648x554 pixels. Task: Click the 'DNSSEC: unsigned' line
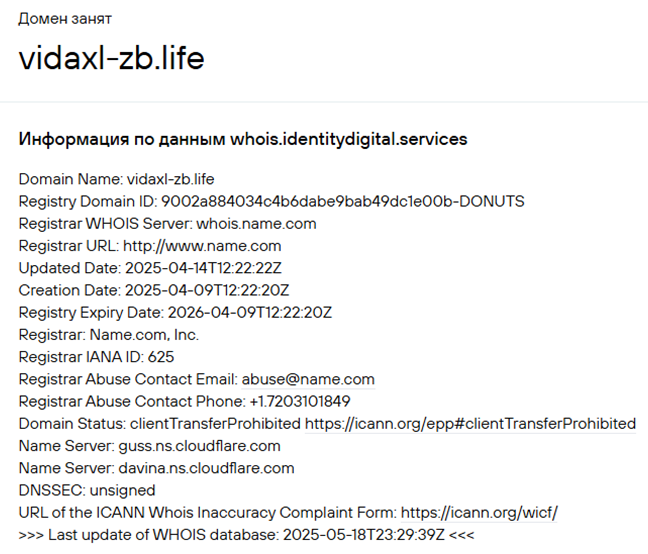[x=87, y=490]
